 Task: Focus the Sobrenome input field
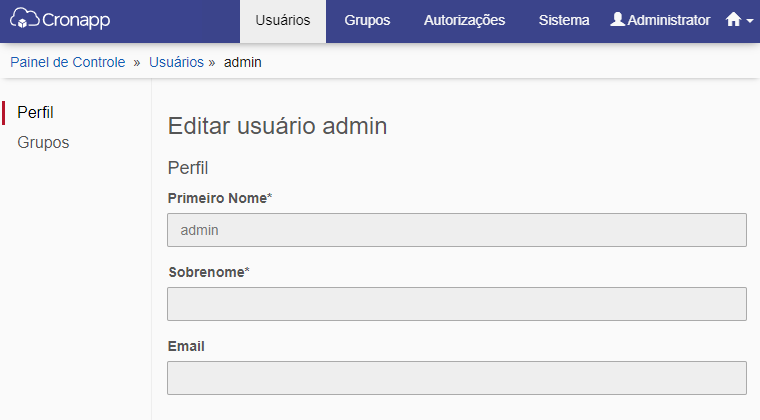coord(457,304)
